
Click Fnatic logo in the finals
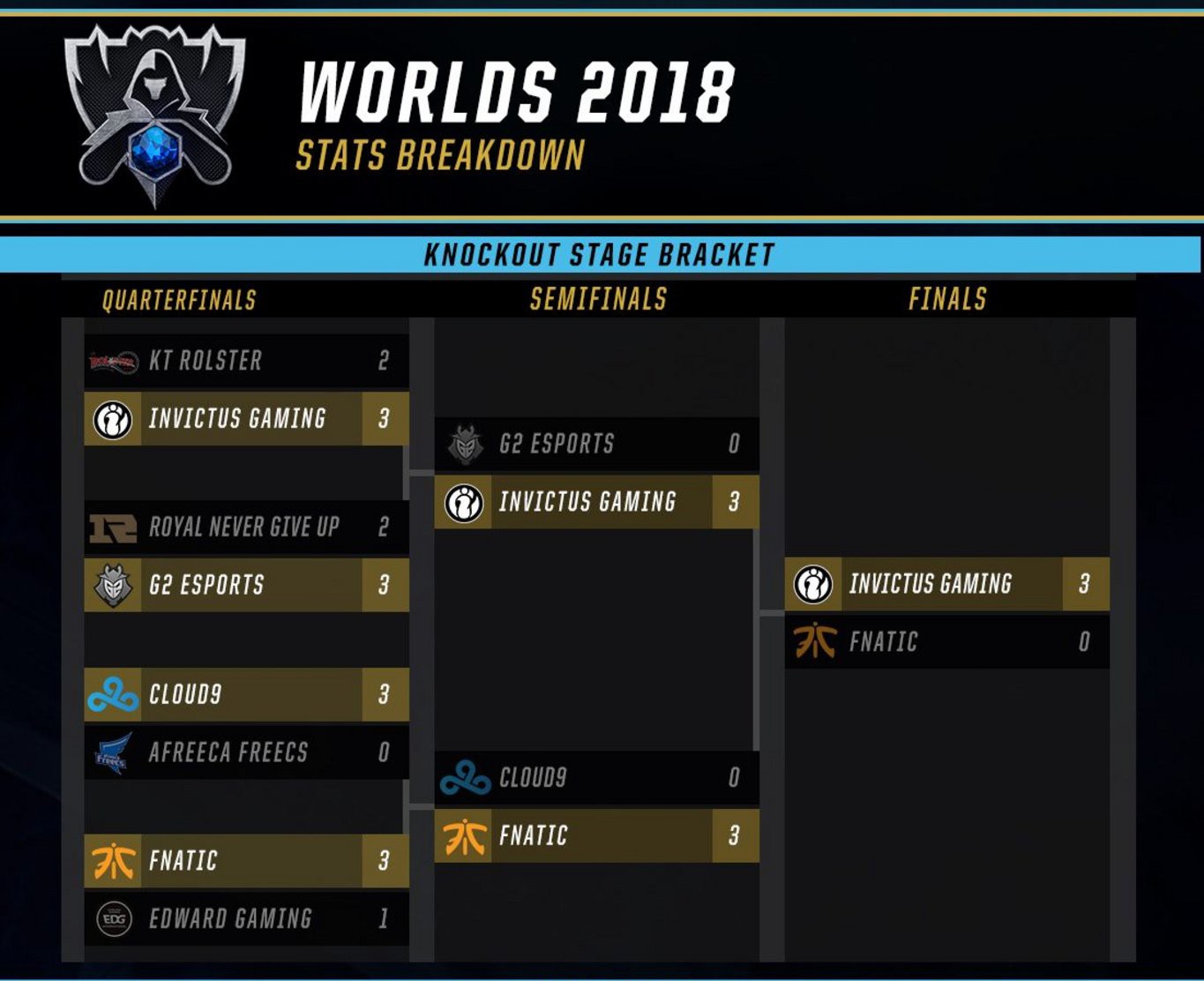pyautogui.click(x=814, y=641)
